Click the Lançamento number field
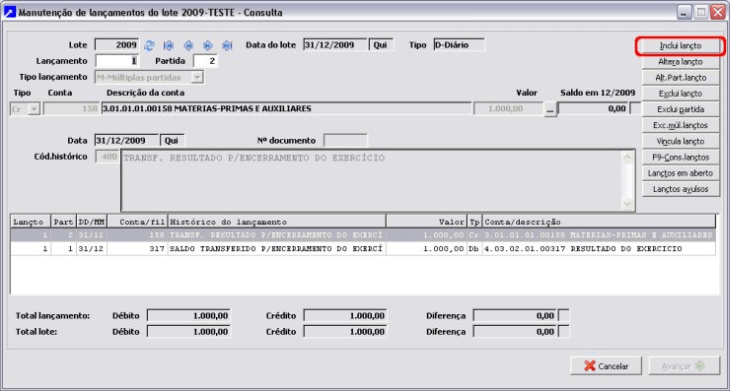Viewport: 730px width, 391px height. [x=117, y=61]
